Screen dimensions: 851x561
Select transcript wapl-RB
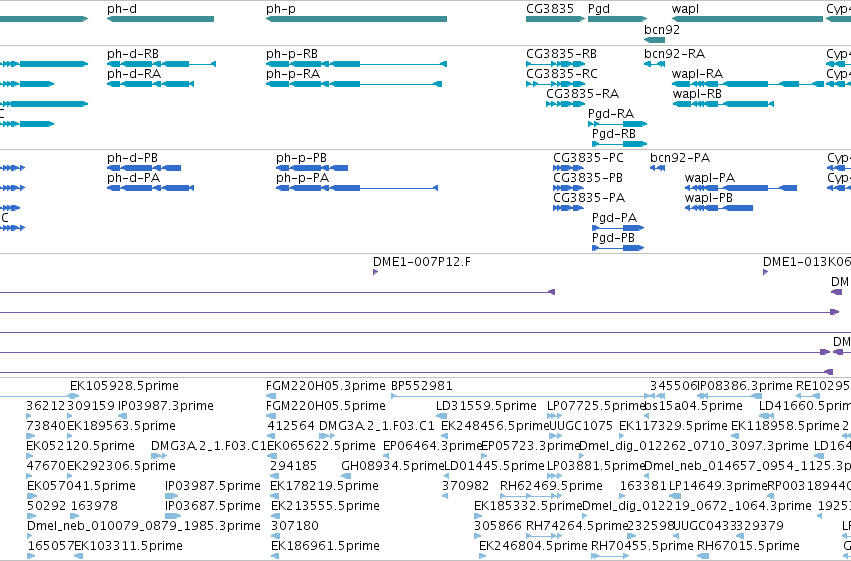pyautogui.click(x=723, y=104)
